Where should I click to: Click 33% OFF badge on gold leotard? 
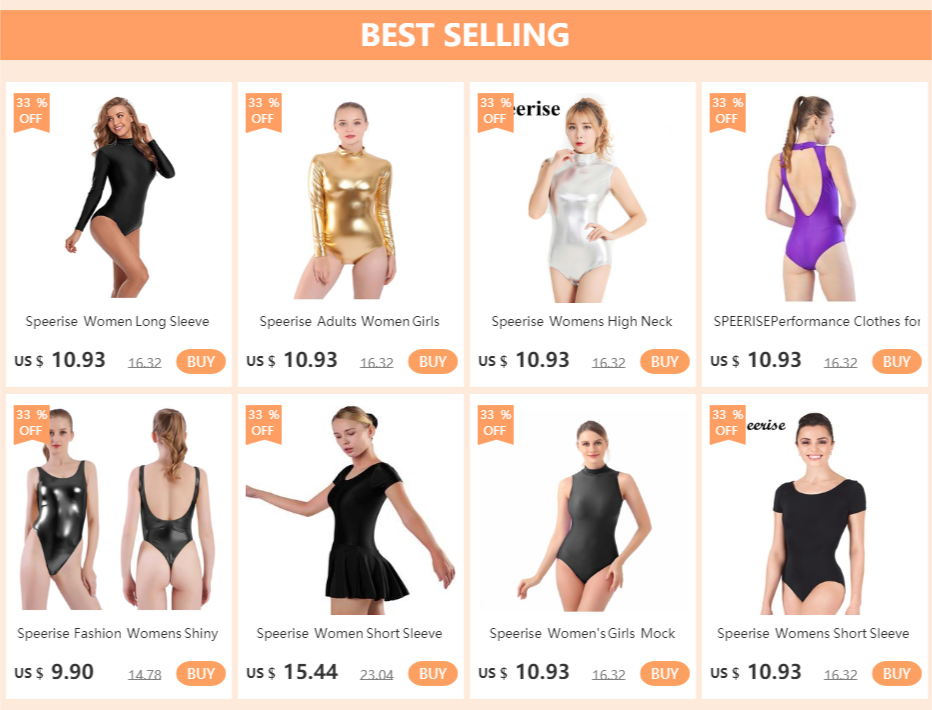click(x=263, y=112)
